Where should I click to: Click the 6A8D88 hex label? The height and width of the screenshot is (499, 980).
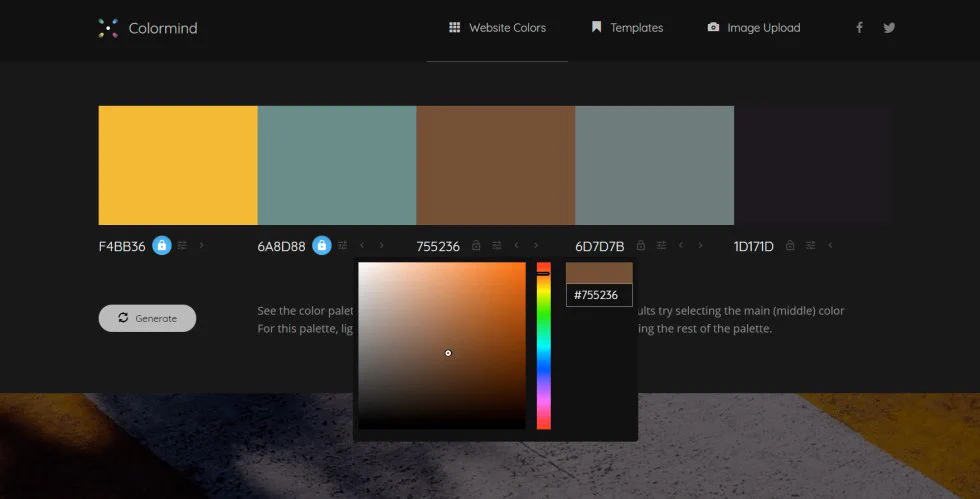(281, 246)
